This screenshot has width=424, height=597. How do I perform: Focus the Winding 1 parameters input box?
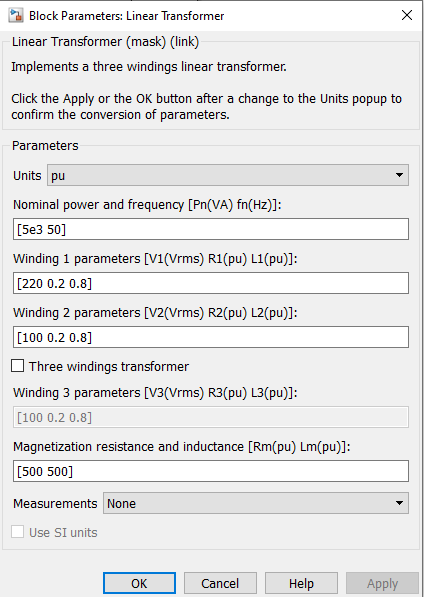pyautogui.click(x=211, y=283)
